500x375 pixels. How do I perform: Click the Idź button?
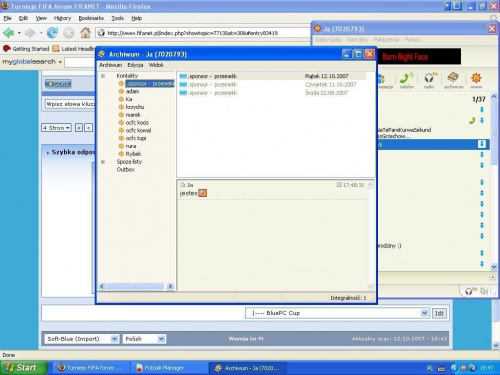439,313
